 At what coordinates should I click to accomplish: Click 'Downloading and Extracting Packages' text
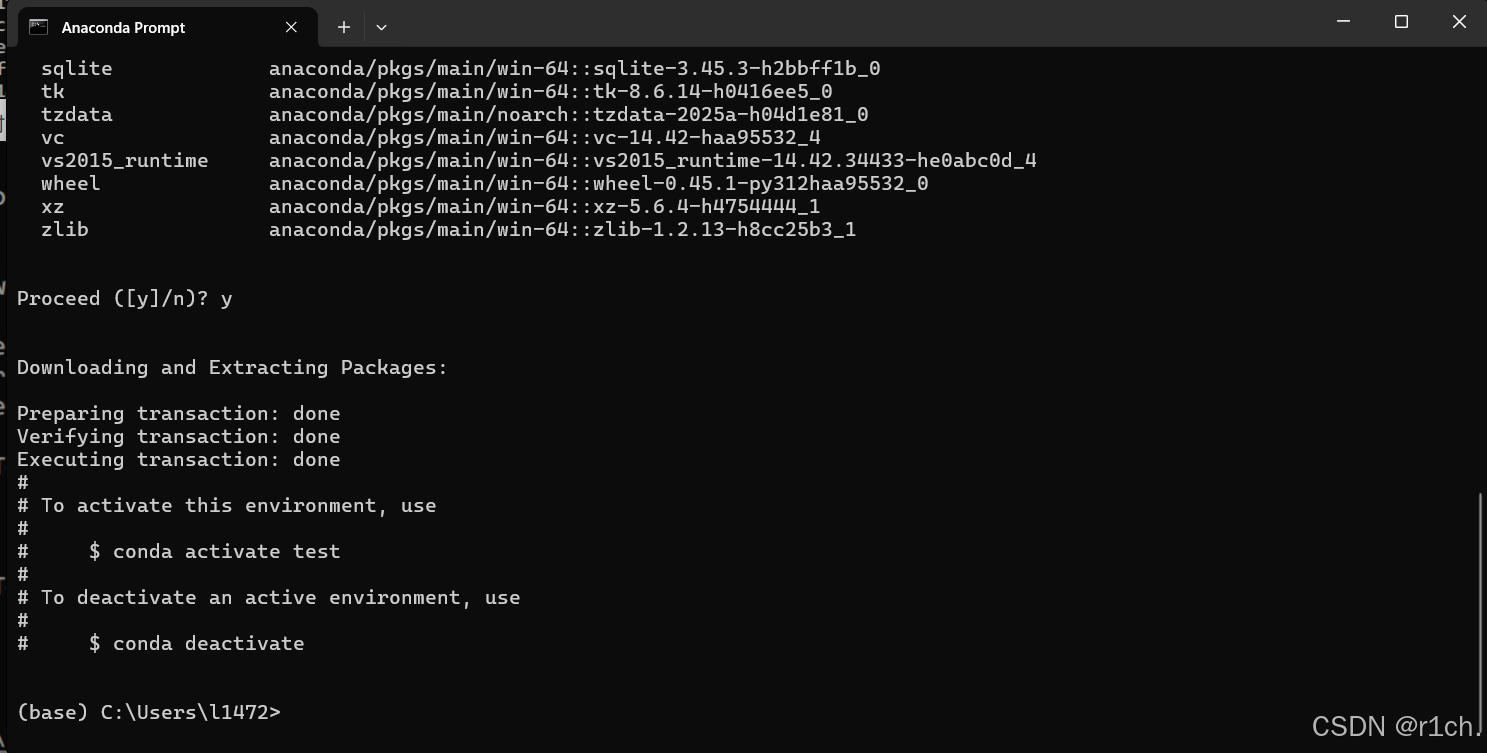pyautogui.click(x=232, y=367)
